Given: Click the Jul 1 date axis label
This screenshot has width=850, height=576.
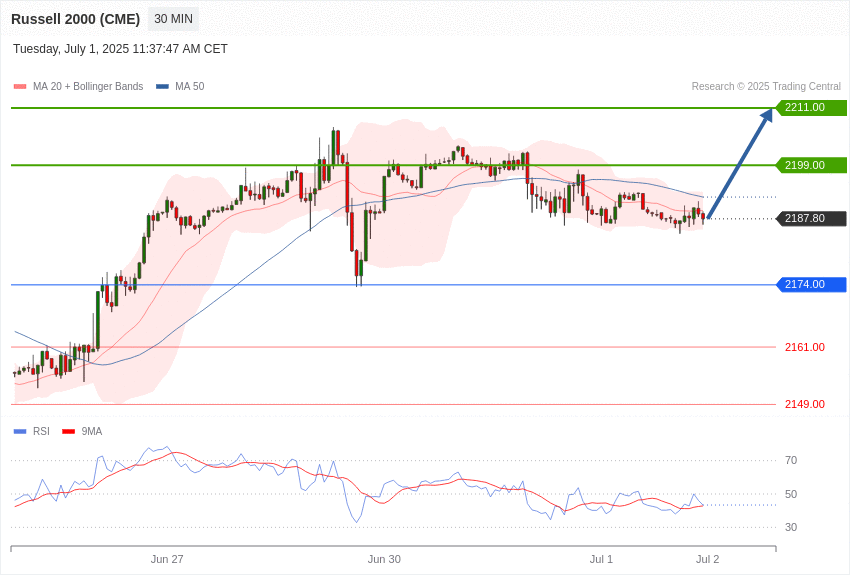Looking at the screenshot, I should (601, 559).
